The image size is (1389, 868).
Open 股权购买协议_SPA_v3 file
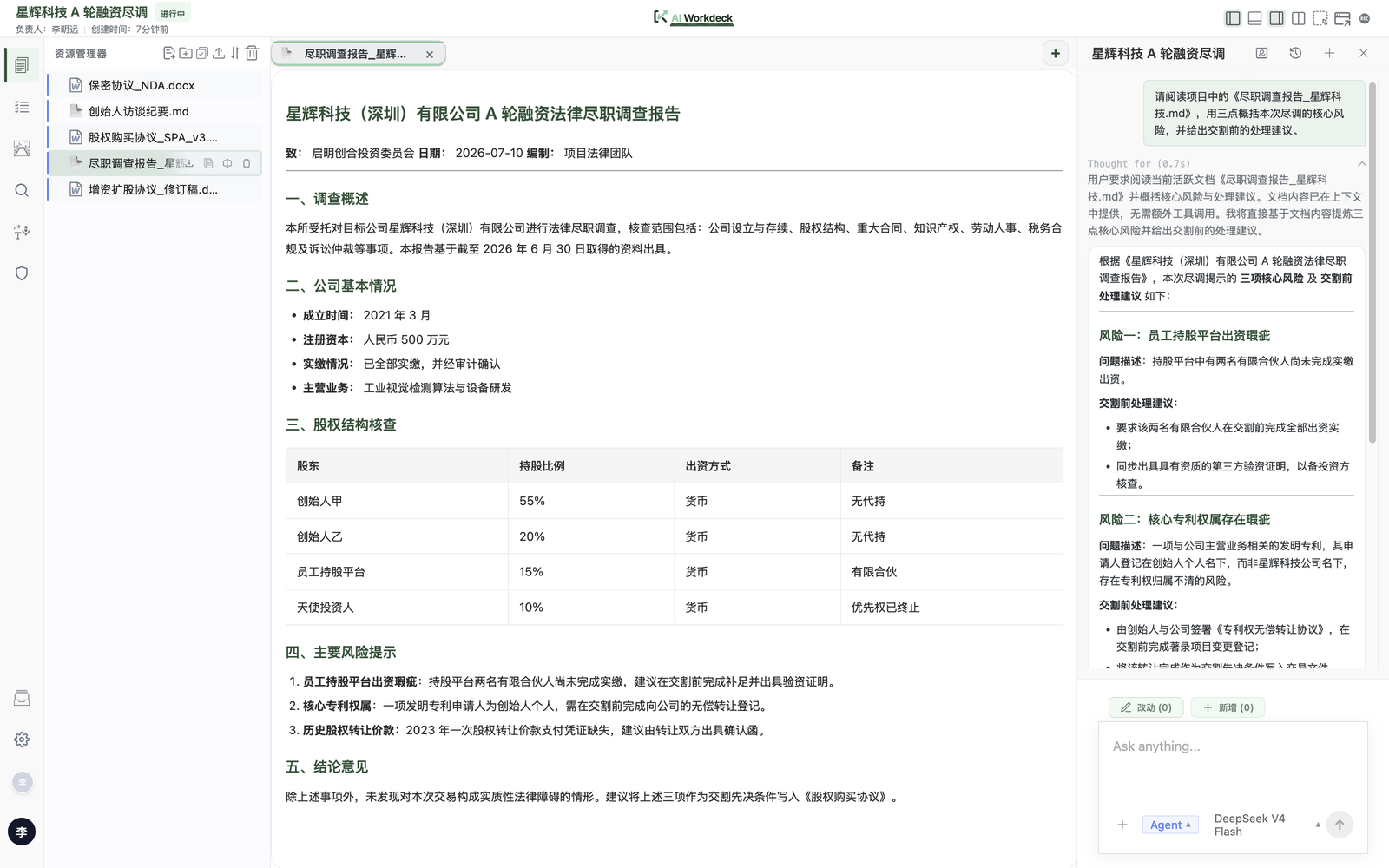tap(155, 137)
